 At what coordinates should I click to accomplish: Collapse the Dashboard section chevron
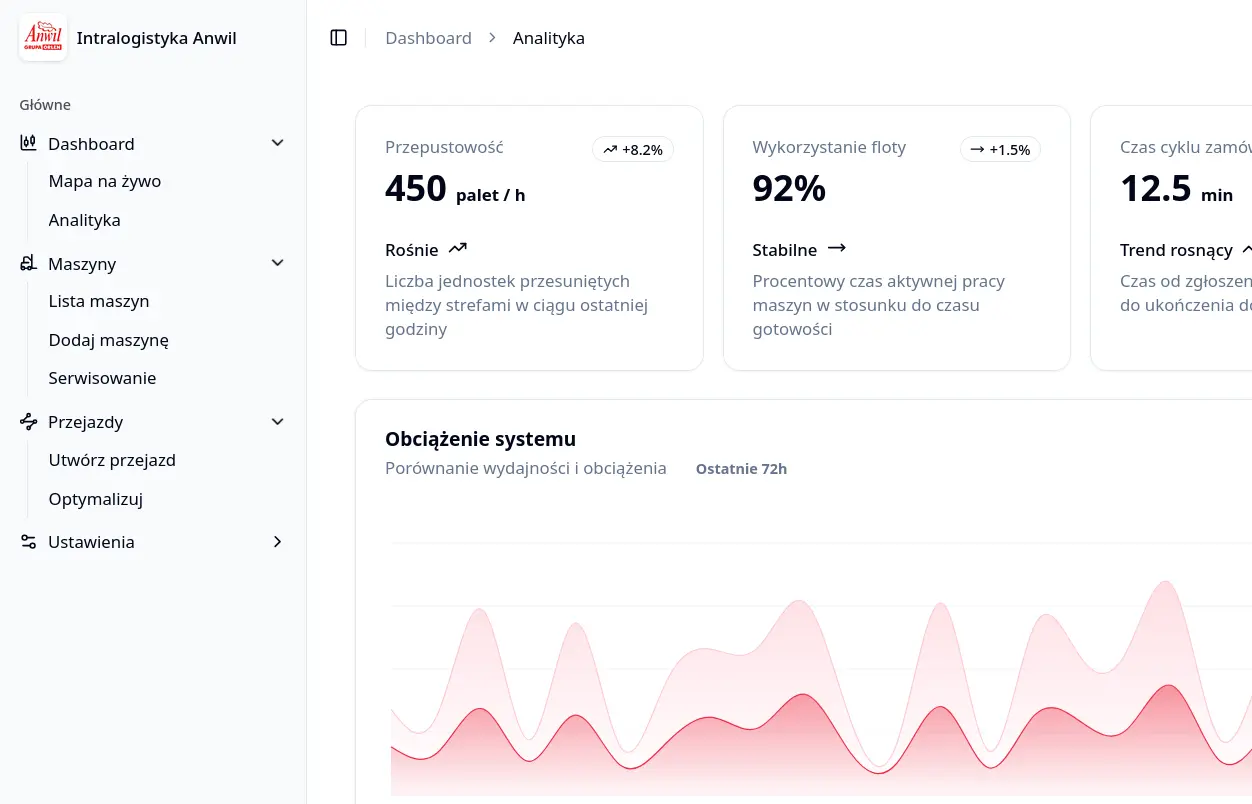click(278, 143)
